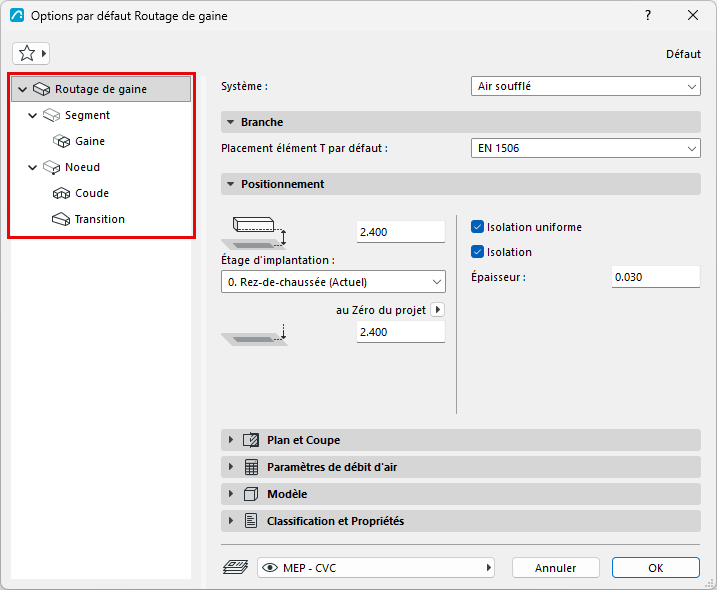717x590 pixels.
Task: Click the elevation to story field 2.400
Action: [401, 232]
